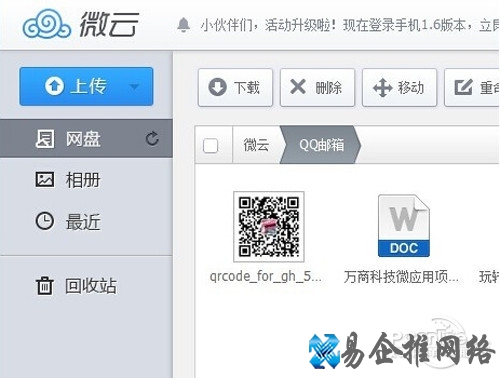Click the qrcode_for_gh_5... filename
Screen dimensions: 500x378
pos(265,277)
